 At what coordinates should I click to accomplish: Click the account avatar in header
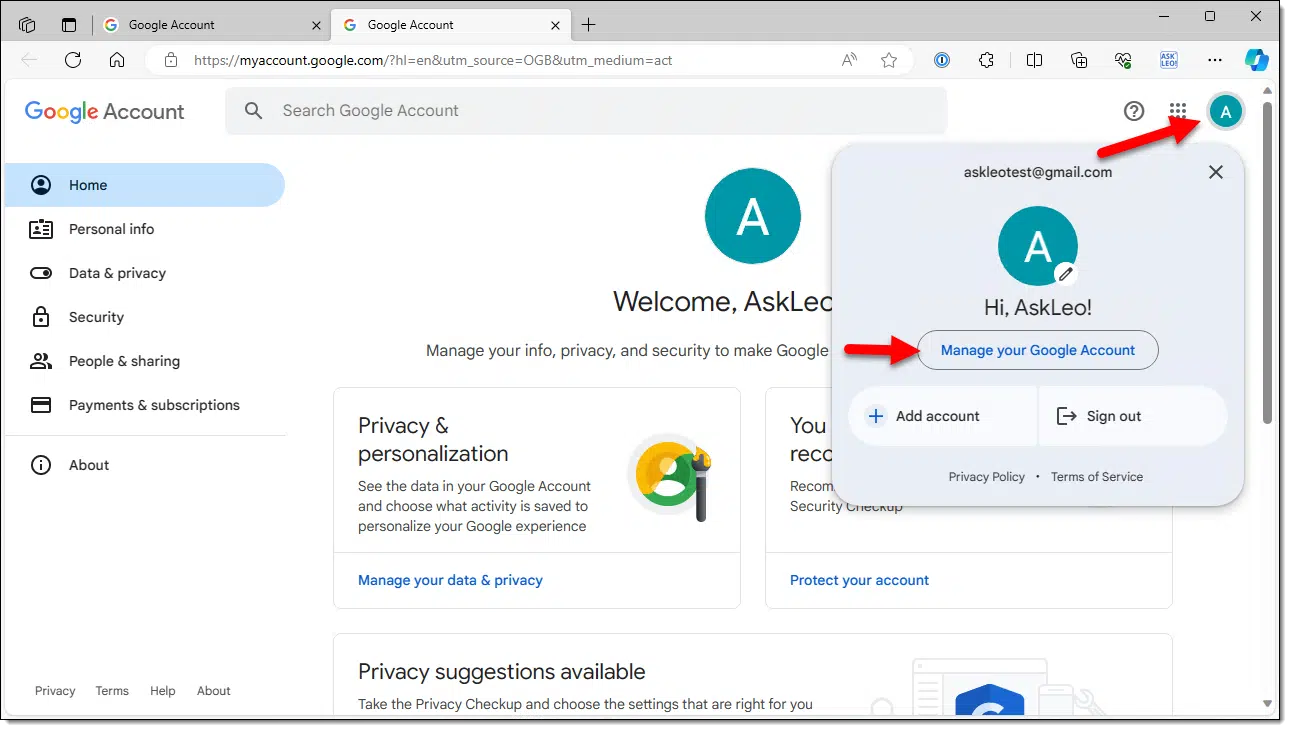(x=1226, y=111)
